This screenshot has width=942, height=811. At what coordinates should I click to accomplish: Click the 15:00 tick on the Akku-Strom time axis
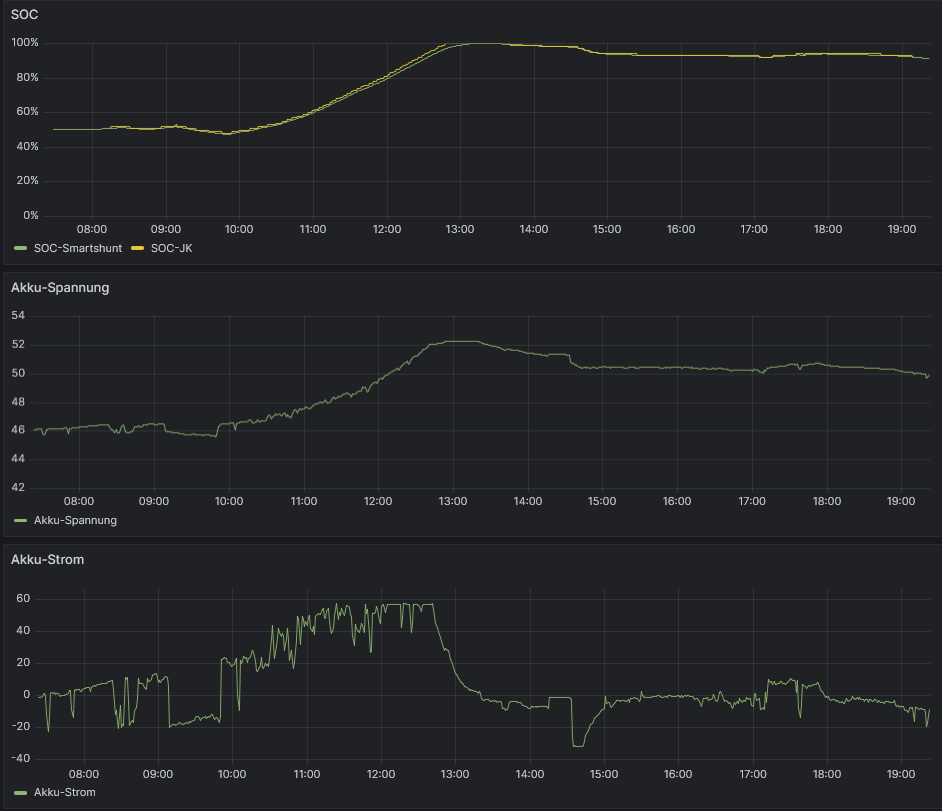coord(604,774)
